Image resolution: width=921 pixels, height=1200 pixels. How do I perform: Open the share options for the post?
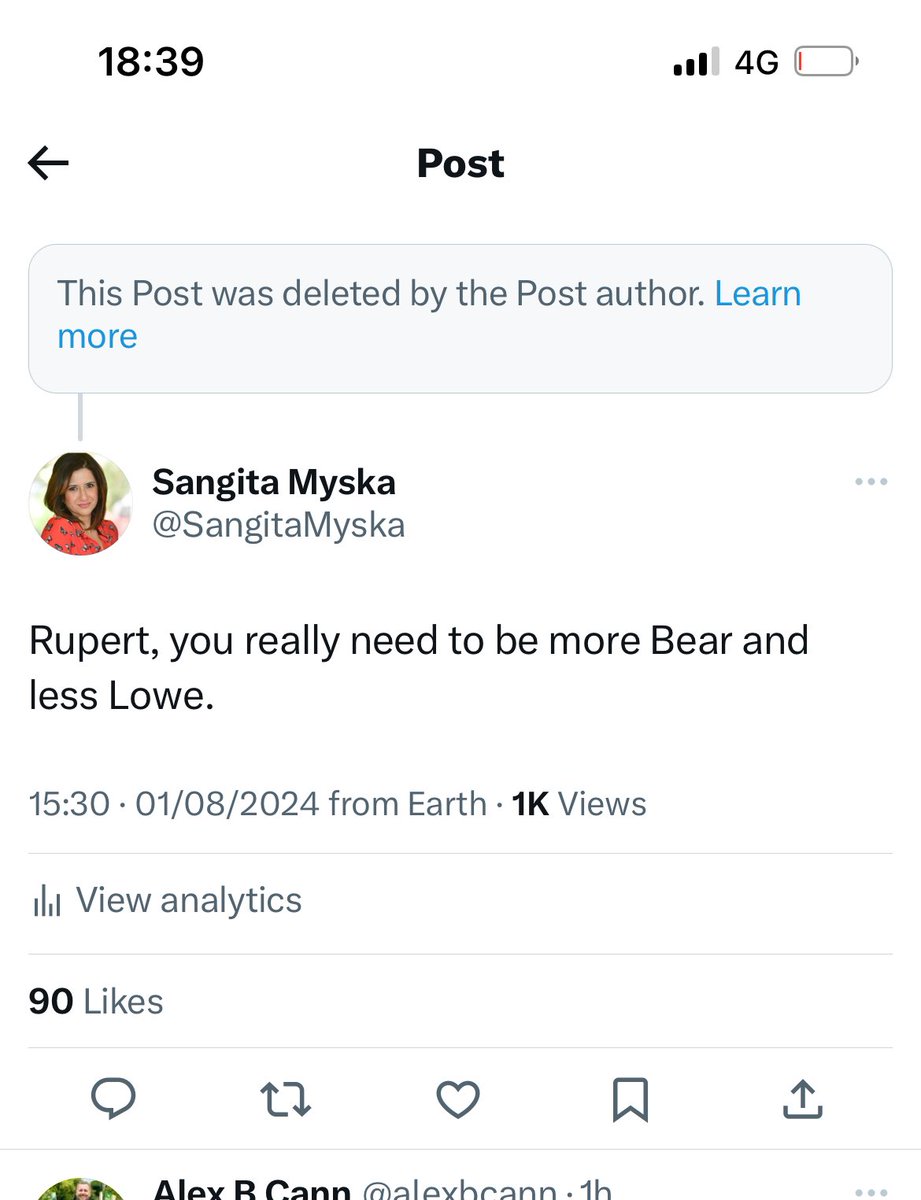[801, 1098]
